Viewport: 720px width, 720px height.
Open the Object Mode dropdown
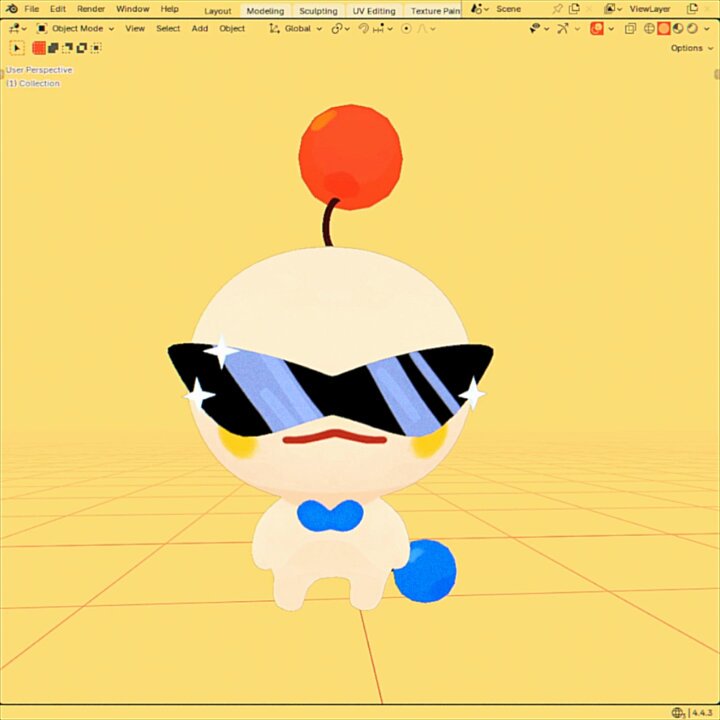(75, 28)
